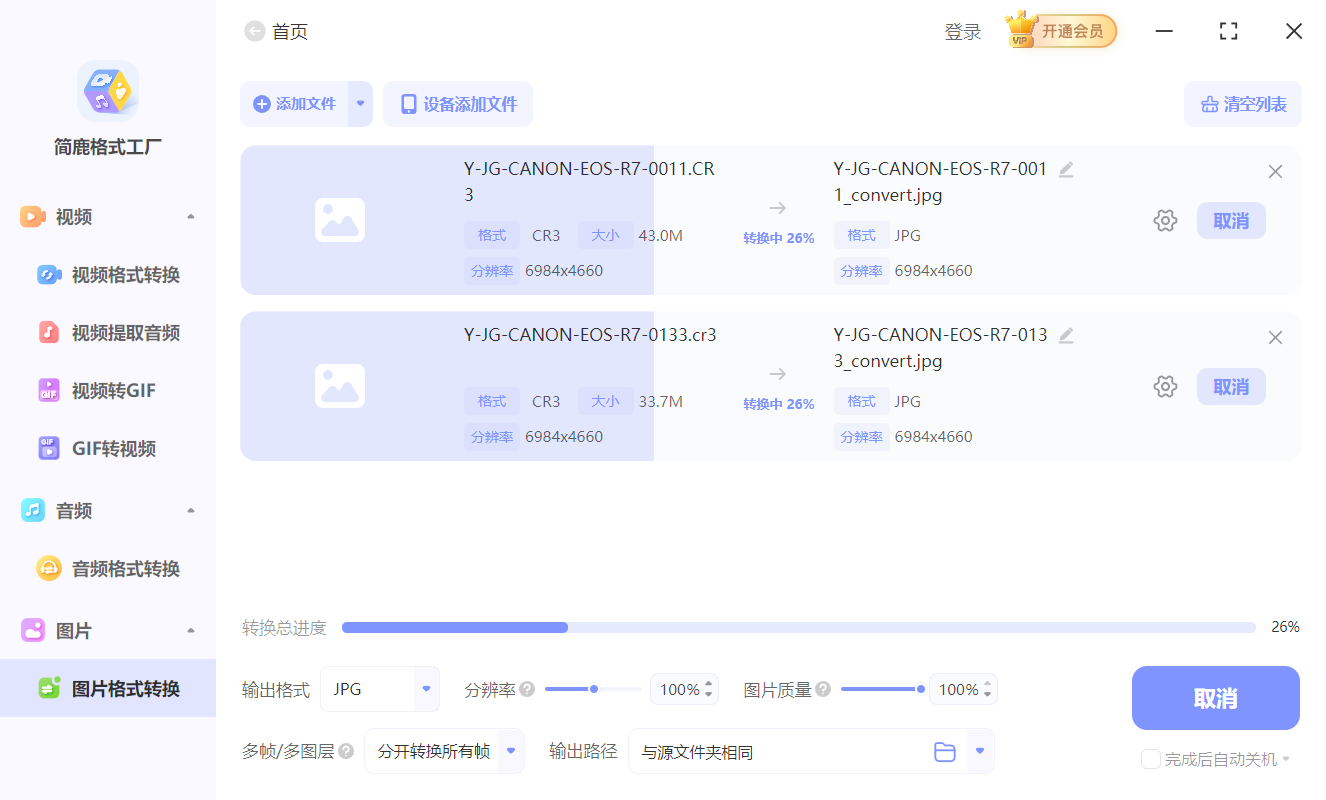Remove the Y-JG-CANON-EOS-R7-0133 file row

tap(1275, 338)
